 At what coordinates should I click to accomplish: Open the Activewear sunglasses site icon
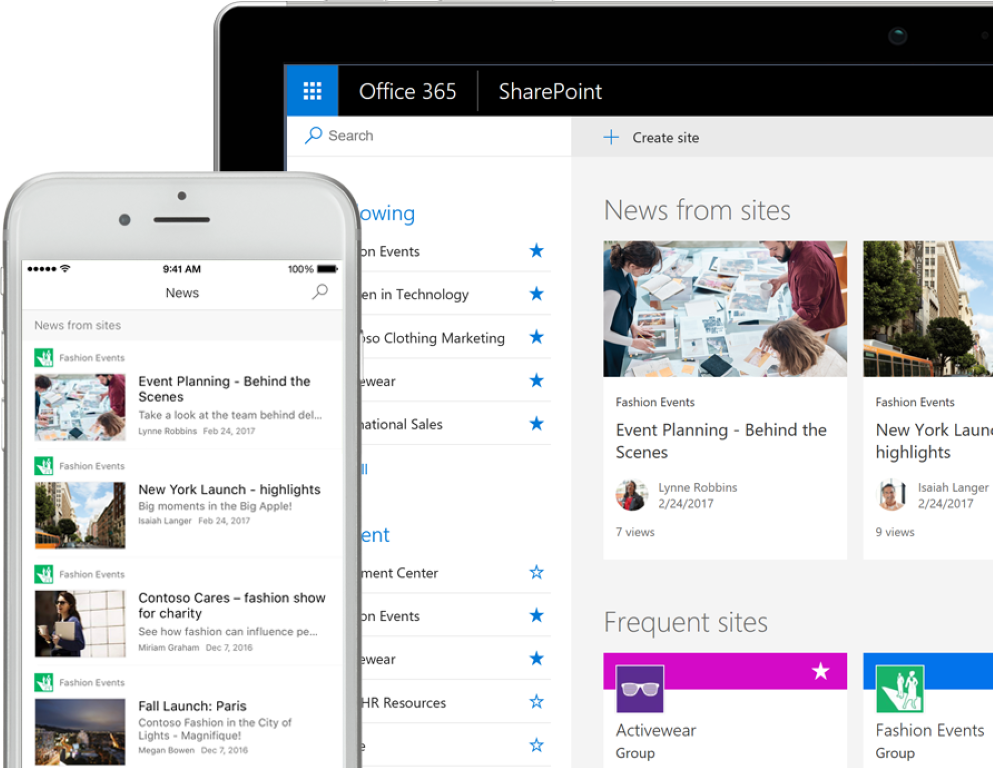tap(640, 689)
